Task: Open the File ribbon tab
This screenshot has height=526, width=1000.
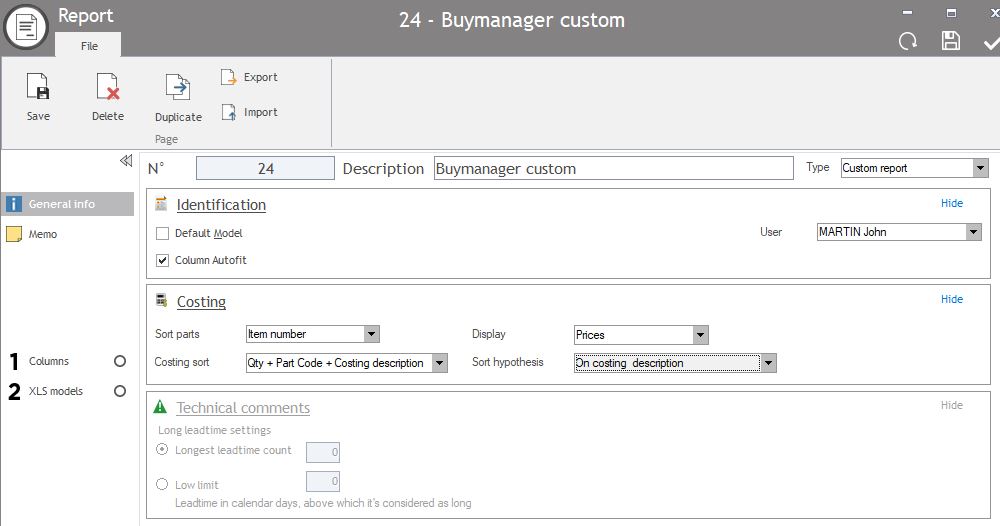Action: point(89,46)
